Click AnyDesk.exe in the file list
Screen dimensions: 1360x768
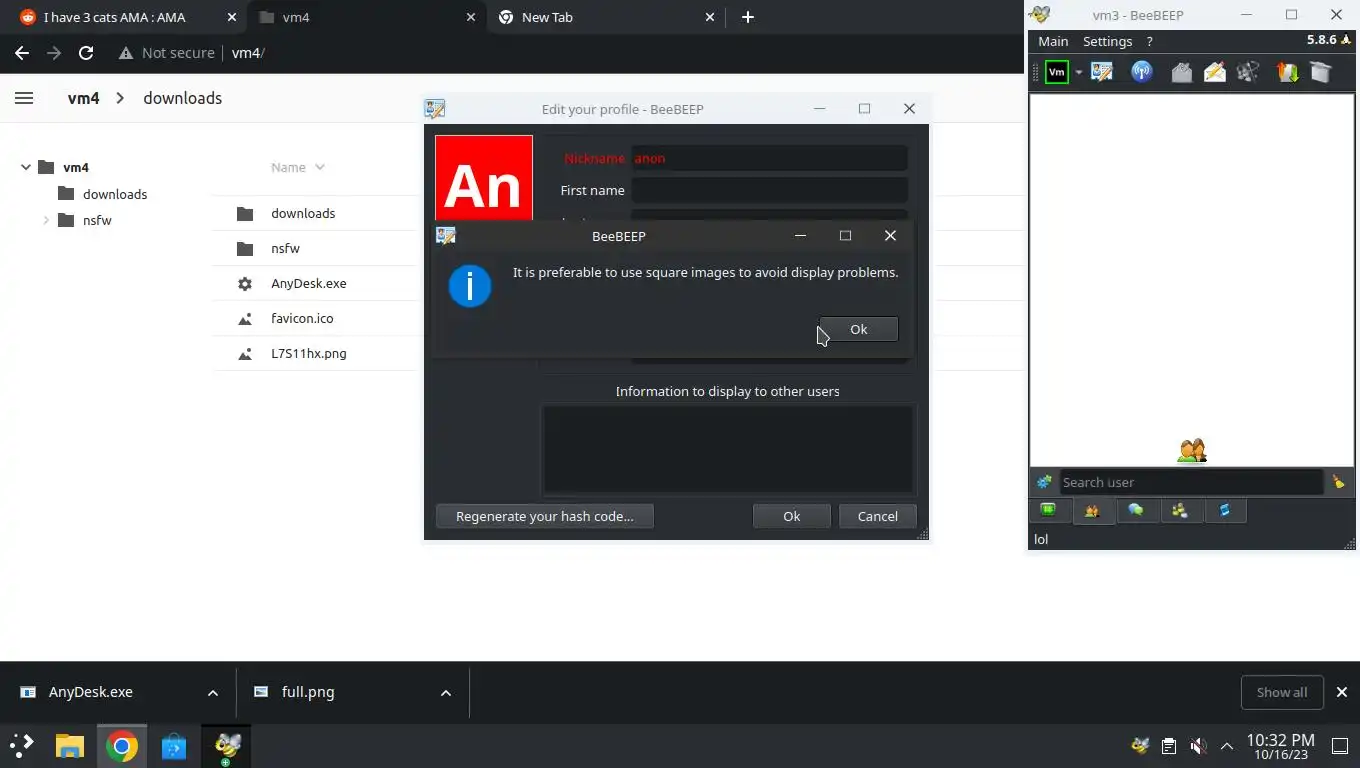click(309, 283)
